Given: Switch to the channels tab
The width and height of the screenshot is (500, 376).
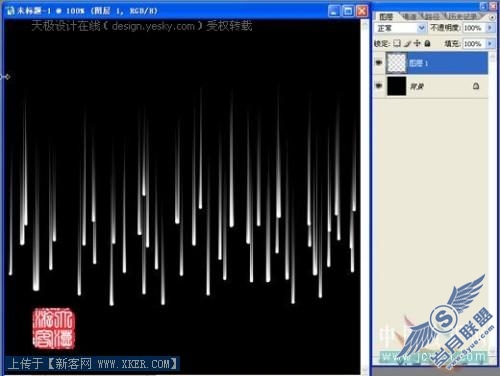Looking at the screenshot, I should click(409, 16).
